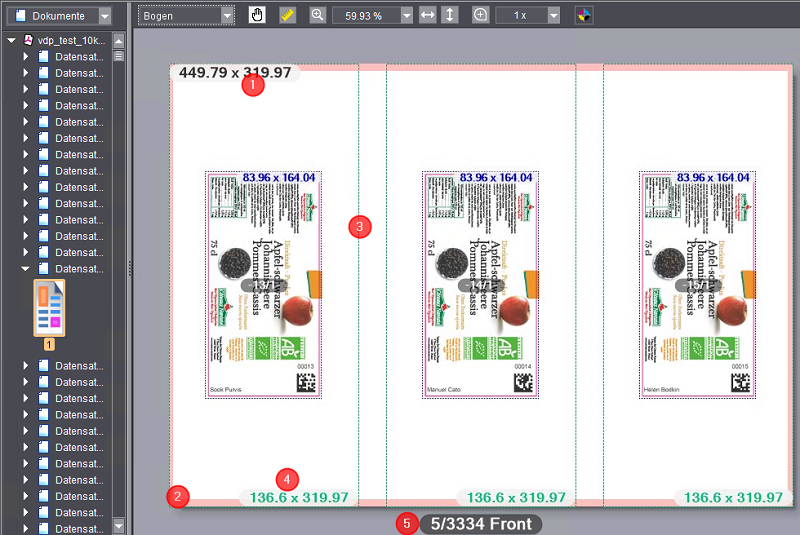The height and width of the screenshot is (535, 800).
Task: Click the serial number 00015
Action: click(740, 366)
